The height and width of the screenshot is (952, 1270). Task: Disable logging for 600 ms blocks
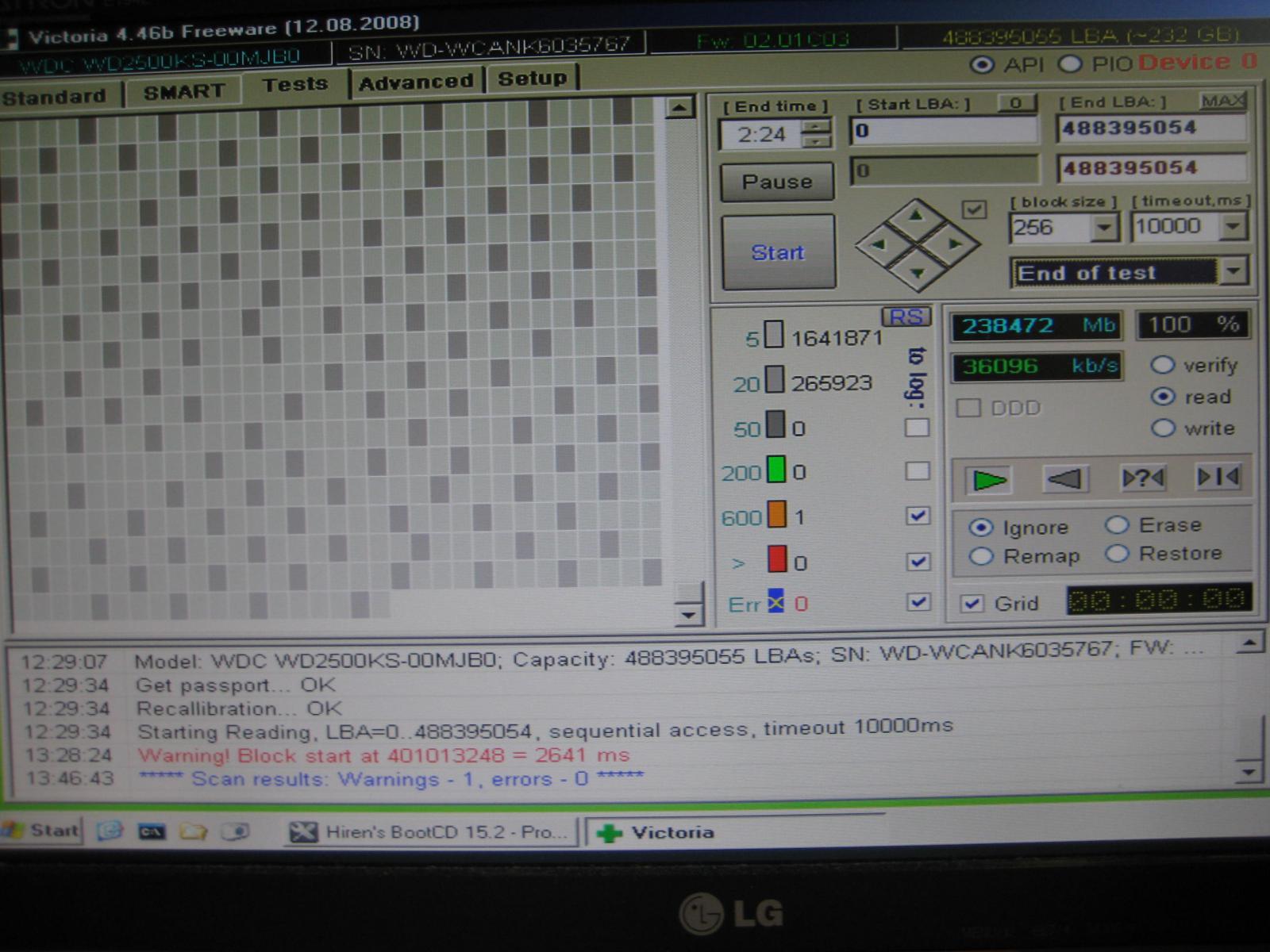918,516
